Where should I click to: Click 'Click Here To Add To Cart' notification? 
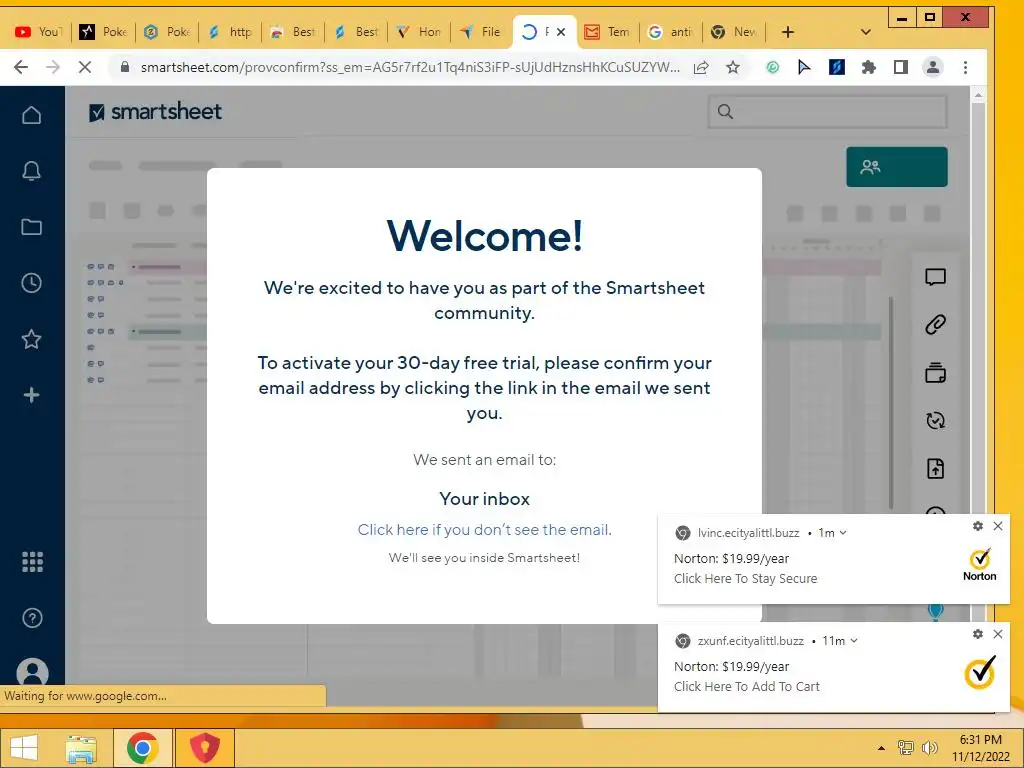coord(746,686)
